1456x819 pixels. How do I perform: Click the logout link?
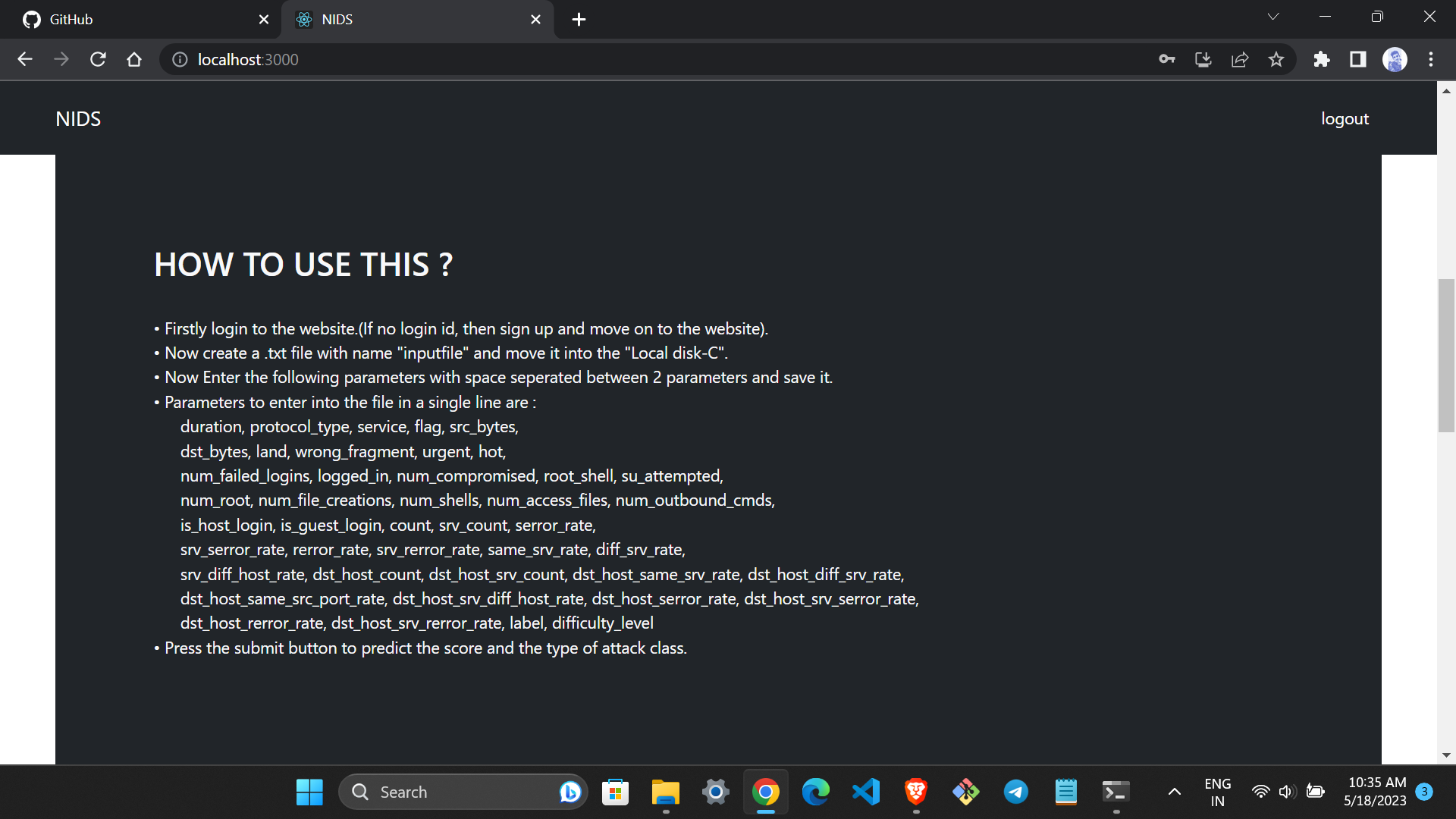1344,118
